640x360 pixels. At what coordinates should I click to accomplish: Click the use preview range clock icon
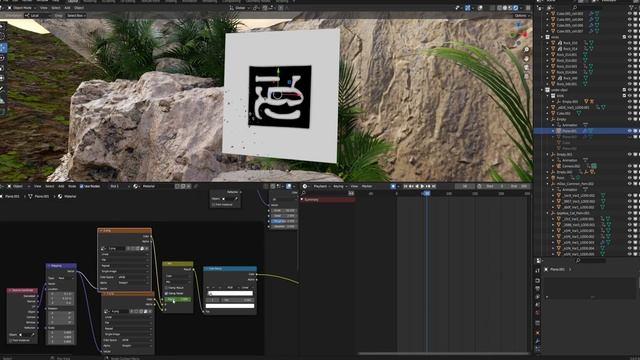pyautogui.click(x=479, y=186)
